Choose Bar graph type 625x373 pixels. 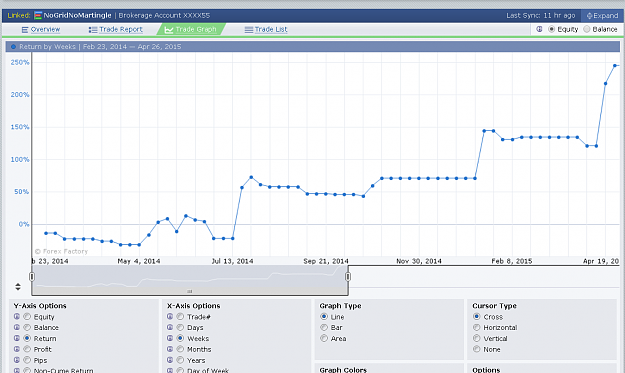coord(324,328)
